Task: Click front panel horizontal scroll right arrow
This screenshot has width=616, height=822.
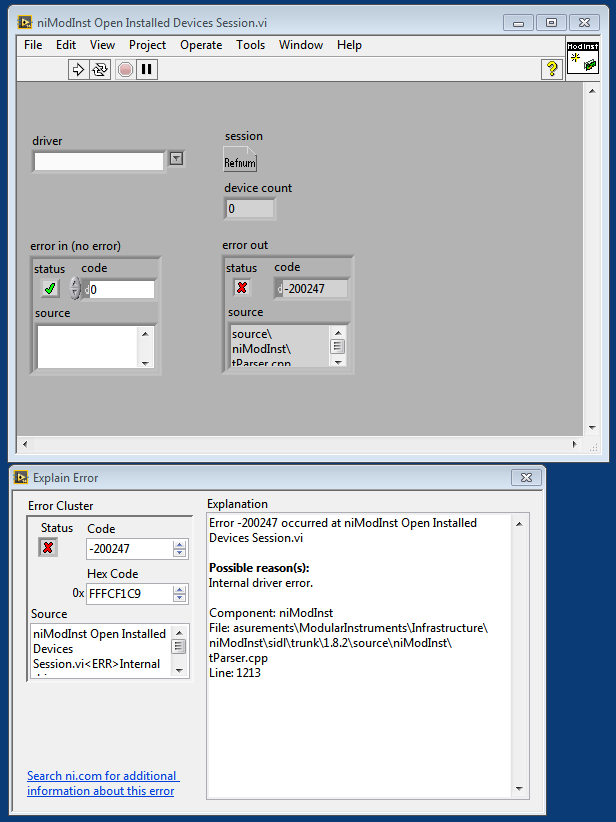Action: (575, 445)
